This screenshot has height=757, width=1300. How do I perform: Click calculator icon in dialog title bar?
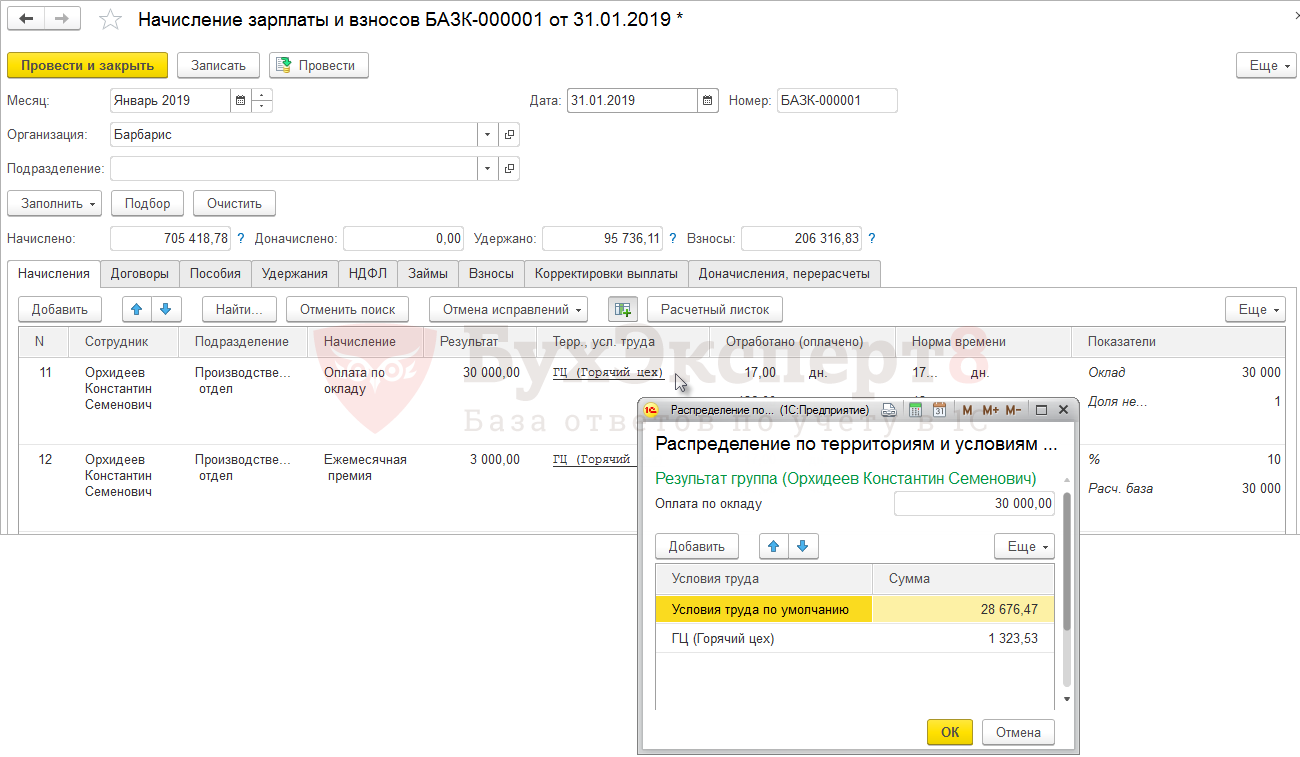pos(915,410)
